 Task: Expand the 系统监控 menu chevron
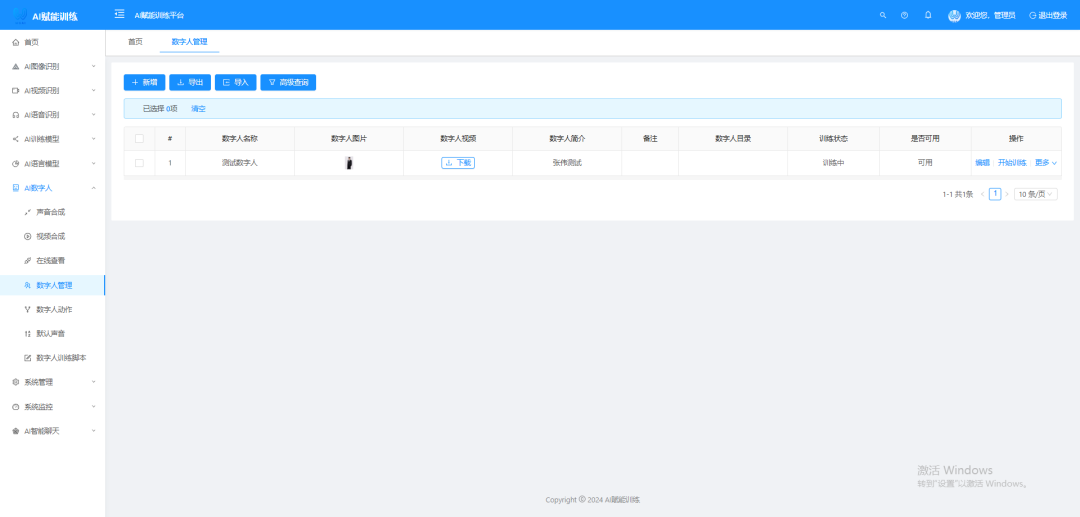click(94, 406)
